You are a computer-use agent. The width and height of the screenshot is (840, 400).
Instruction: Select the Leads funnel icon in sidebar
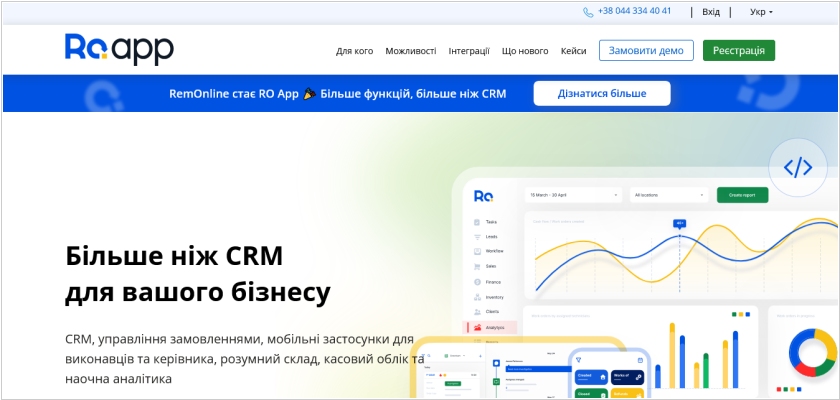click(477, 237)
